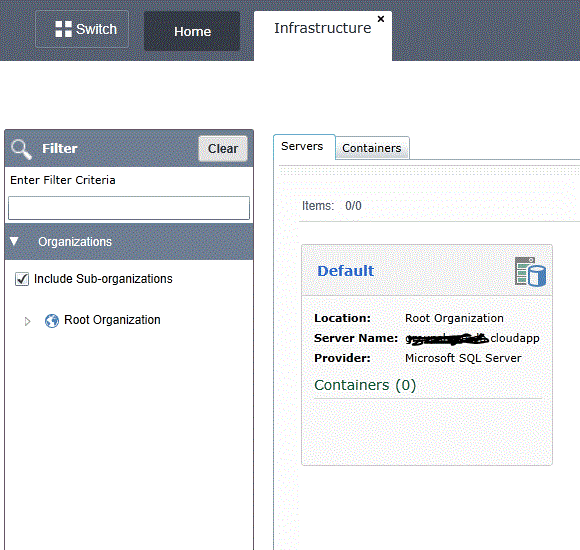580x550 pixels.
Task: Click the Root Organization globe icon
Action: pyautogui.click(x=52, y=321)
